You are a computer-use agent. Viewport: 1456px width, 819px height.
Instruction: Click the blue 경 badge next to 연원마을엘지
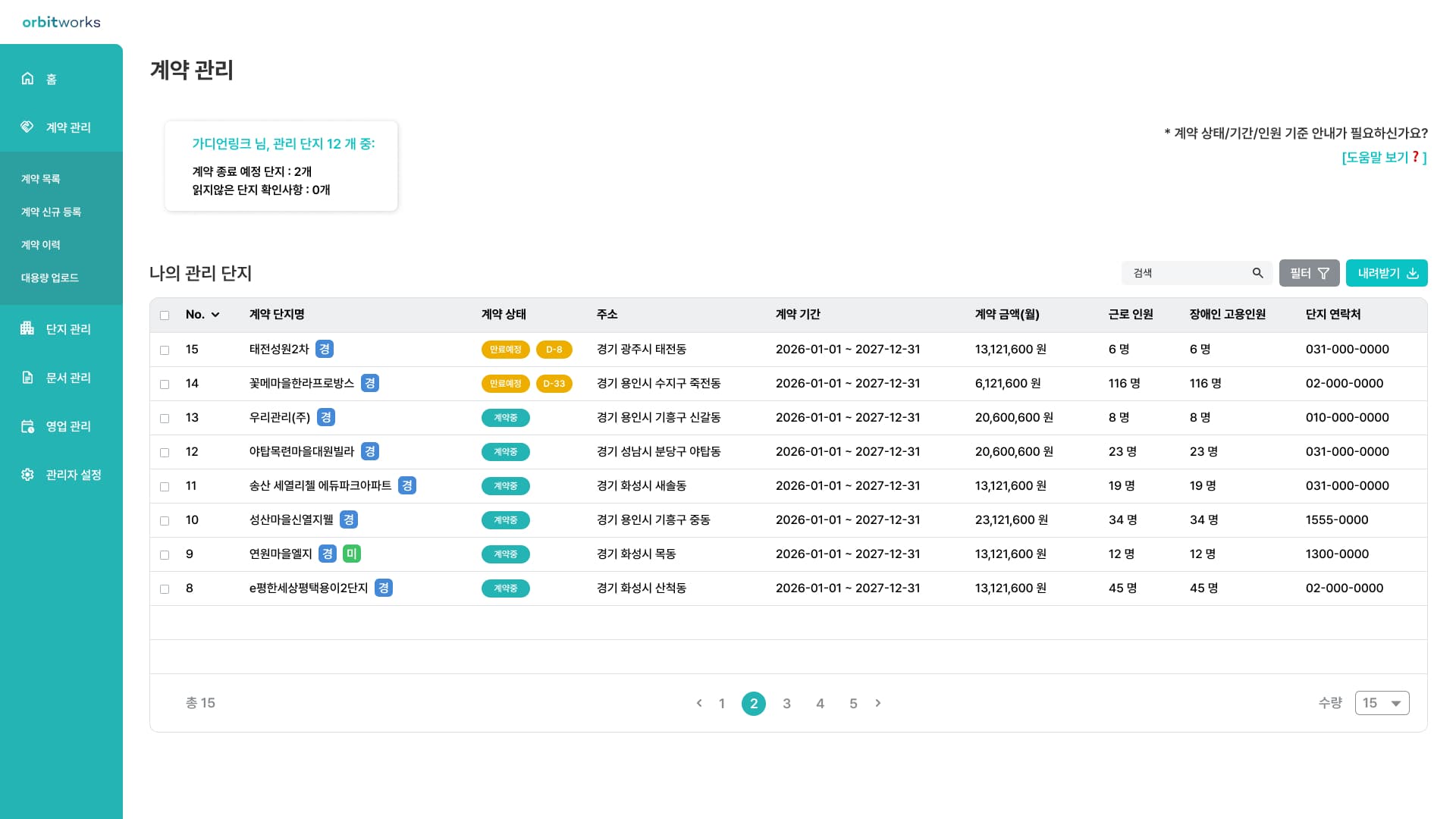[x=328, y=554]
